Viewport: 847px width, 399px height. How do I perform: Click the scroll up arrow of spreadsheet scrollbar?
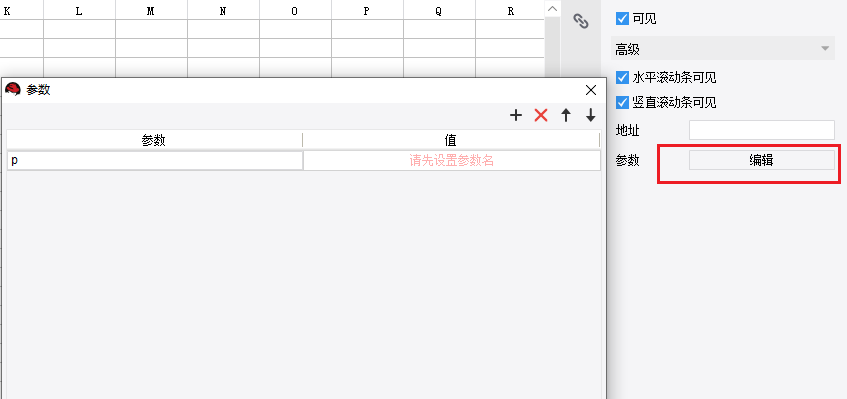click(552, 9)
